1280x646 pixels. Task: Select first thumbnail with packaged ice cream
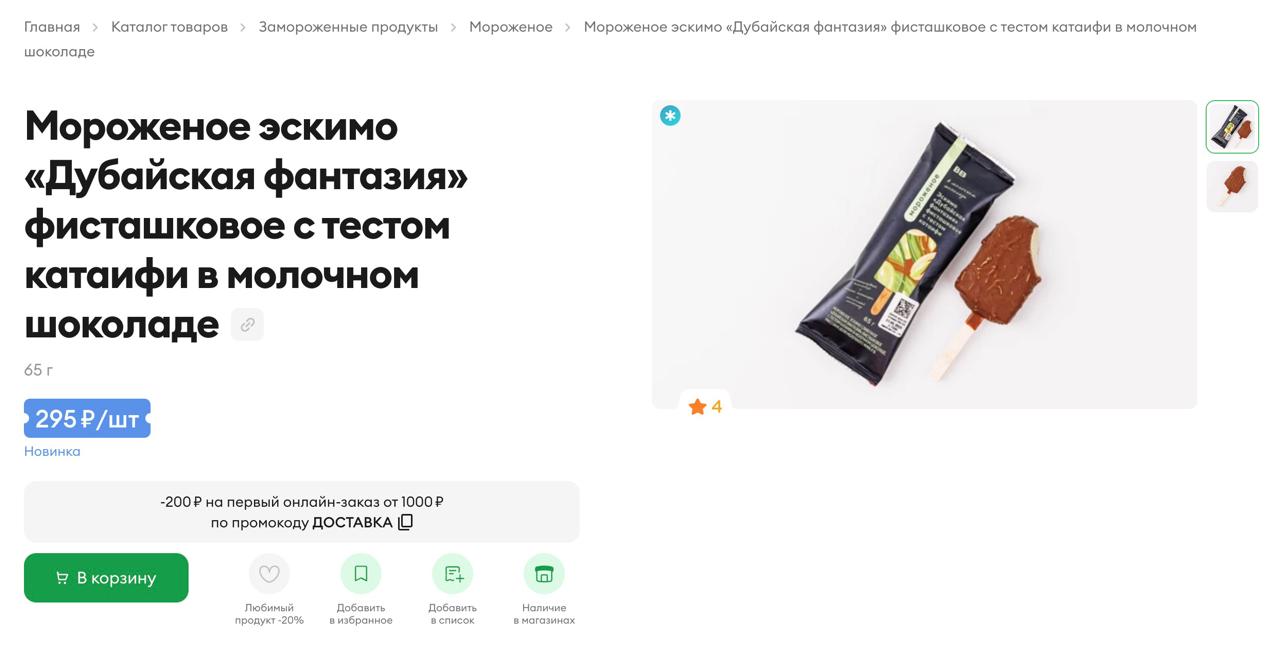pyautogui.click(x=1232, y=127)
